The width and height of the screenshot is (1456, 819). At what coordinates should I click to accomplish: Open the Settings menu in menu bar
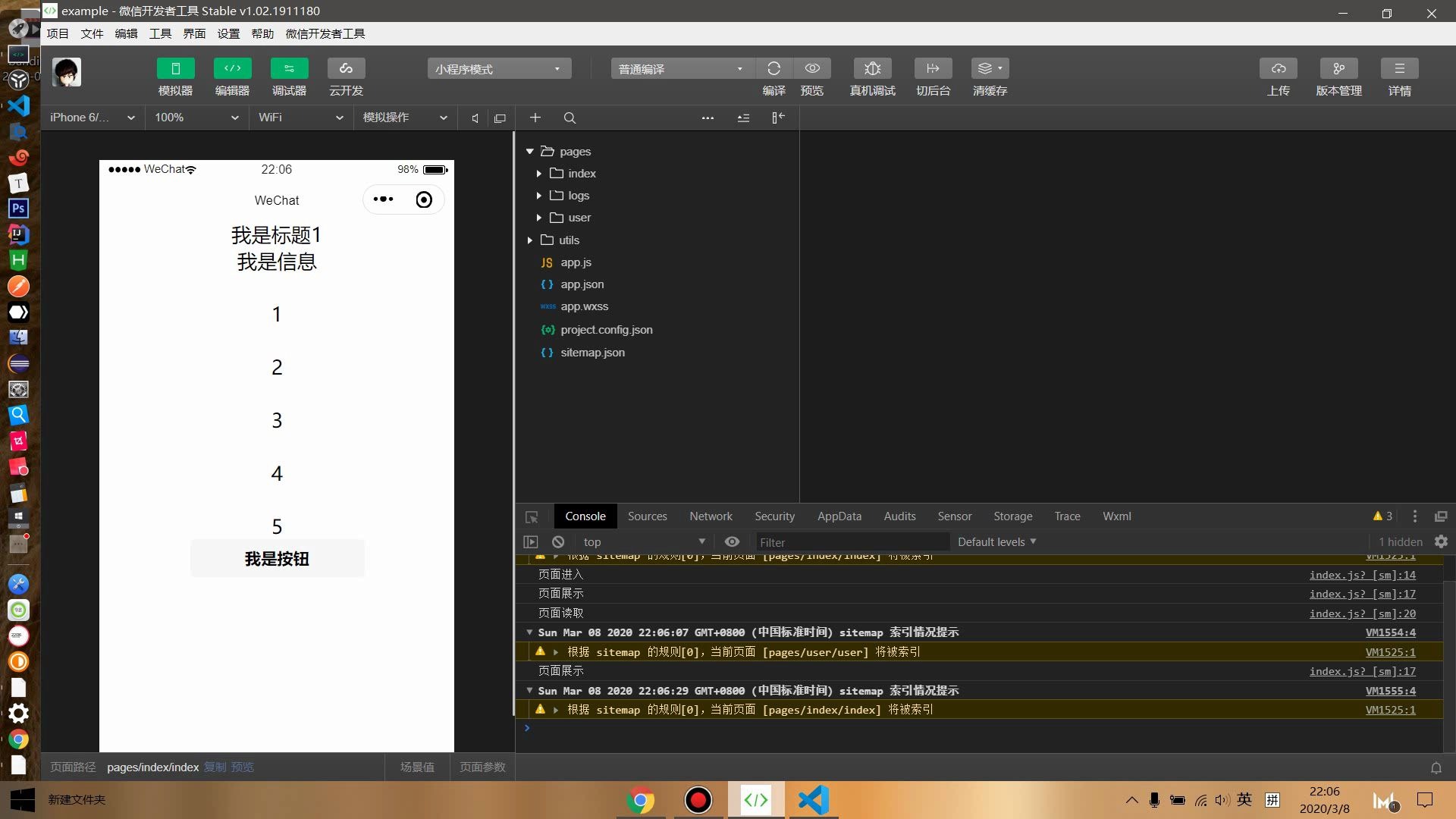228,33
